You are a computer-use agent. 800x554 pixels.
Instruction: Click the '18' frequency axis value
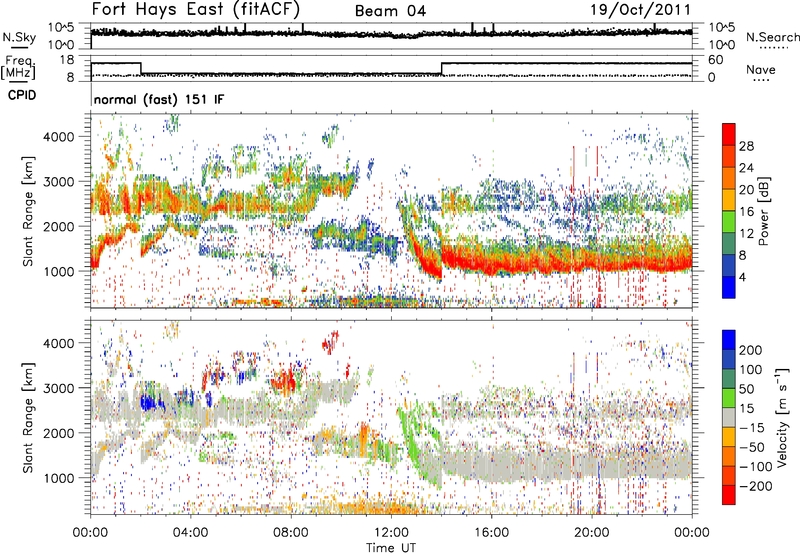point(67,60)
